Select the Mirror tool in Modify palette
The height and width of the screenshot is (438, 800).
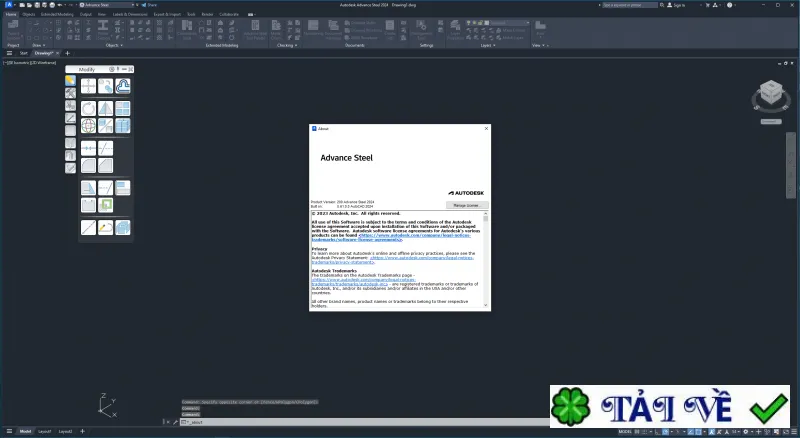tap(106, 108)
